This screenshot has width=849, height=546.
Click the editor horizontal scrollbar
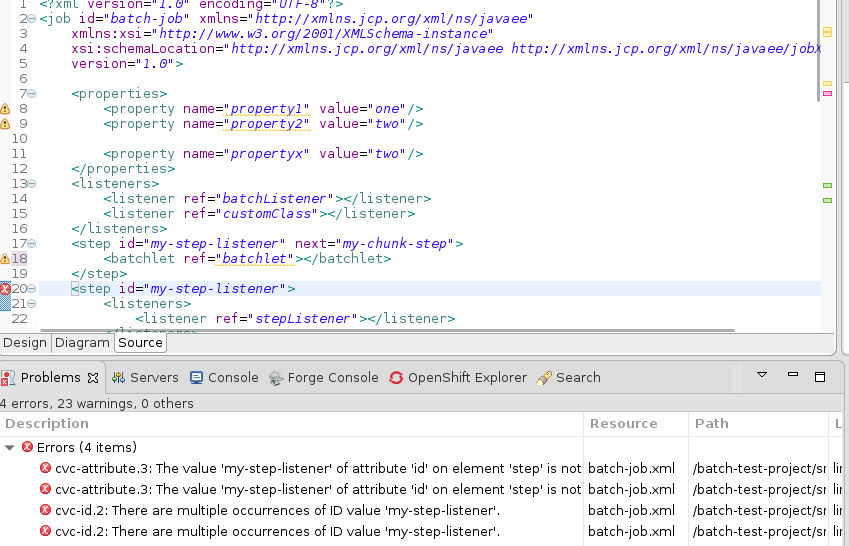(387, 330)
